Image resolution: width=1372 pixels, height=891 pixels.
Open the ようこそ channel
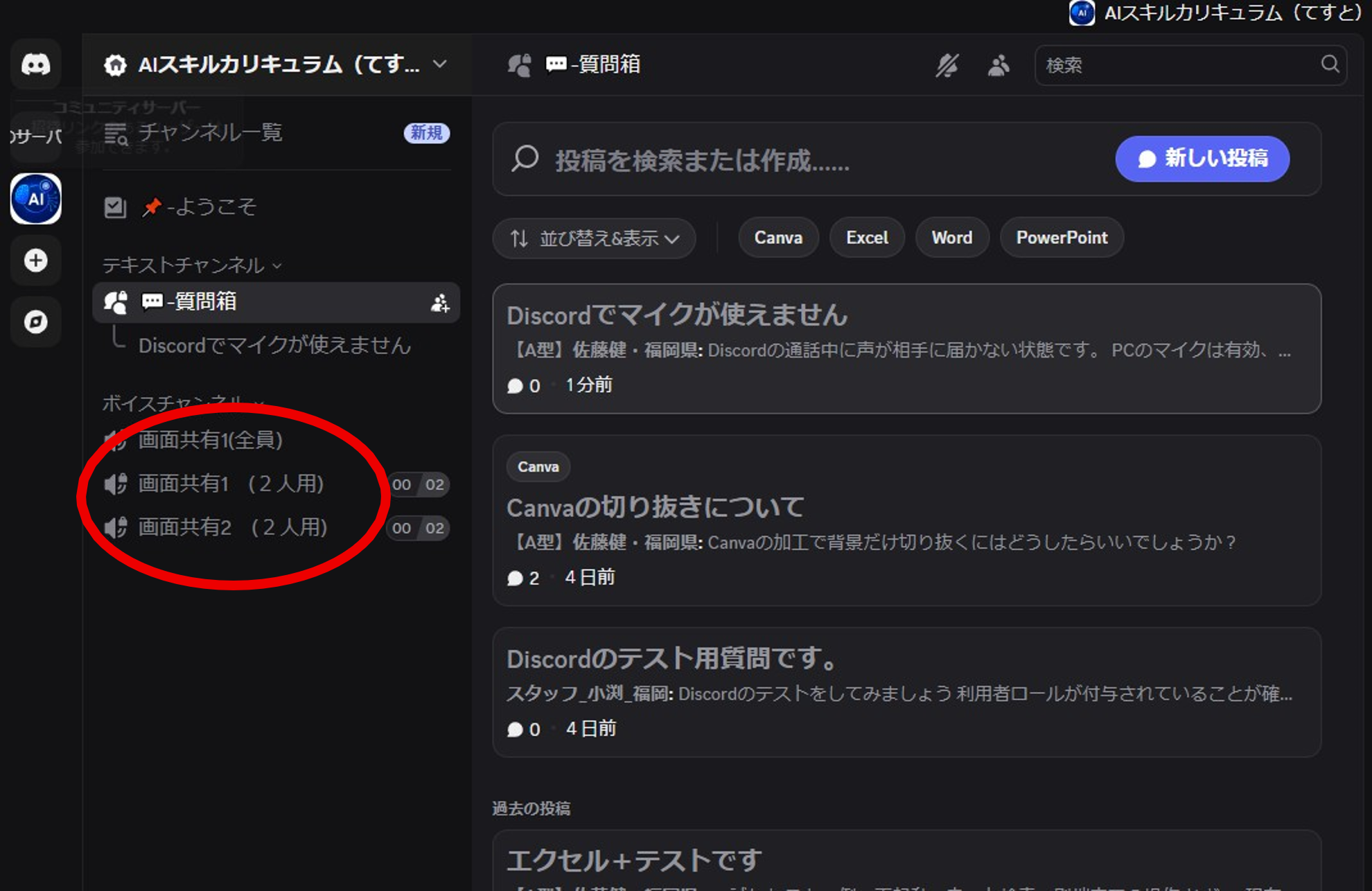click(x=277, y=206)
